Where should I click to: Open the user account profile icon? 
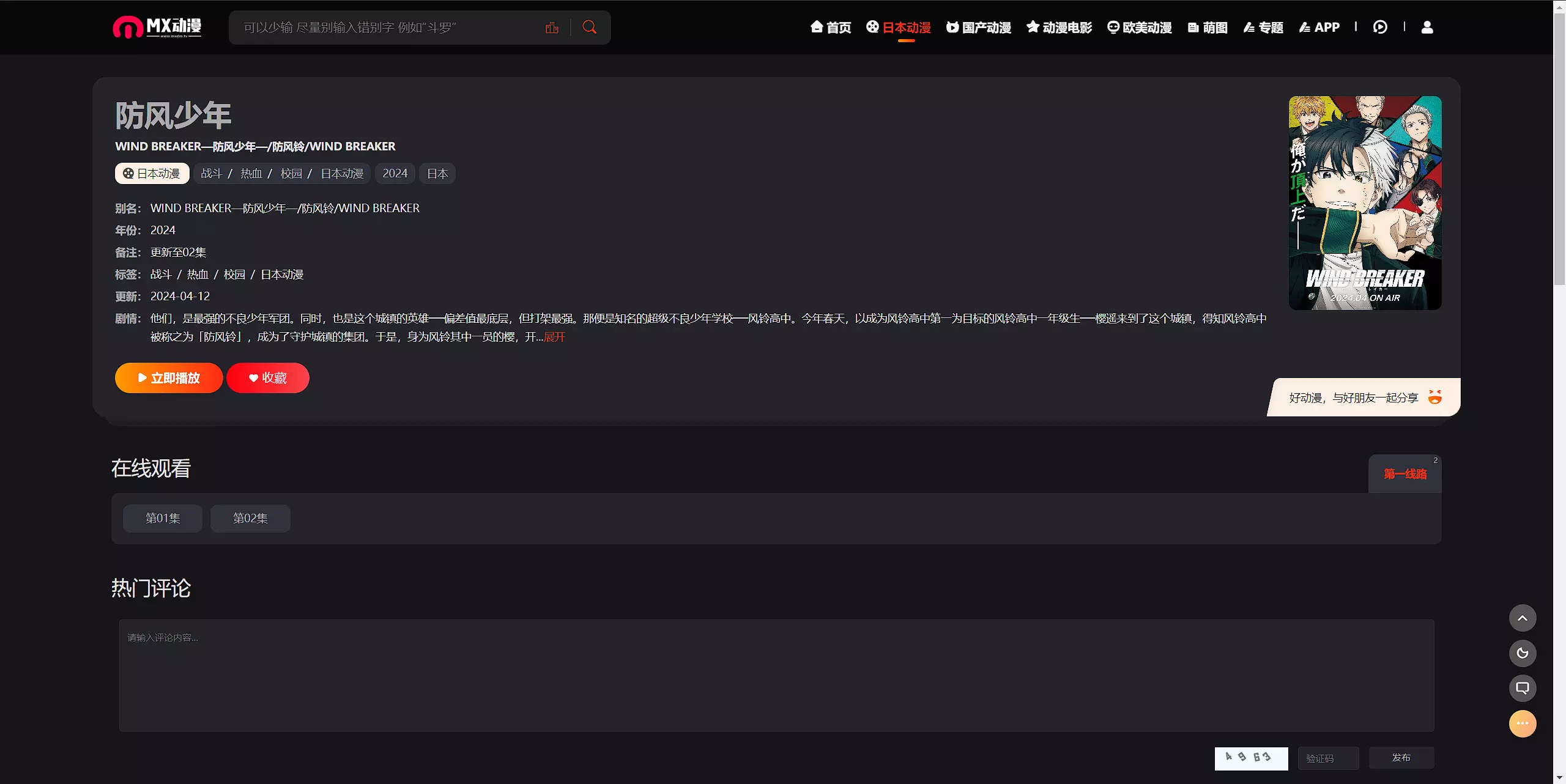pyautogui.click(x=1427, y=28)
